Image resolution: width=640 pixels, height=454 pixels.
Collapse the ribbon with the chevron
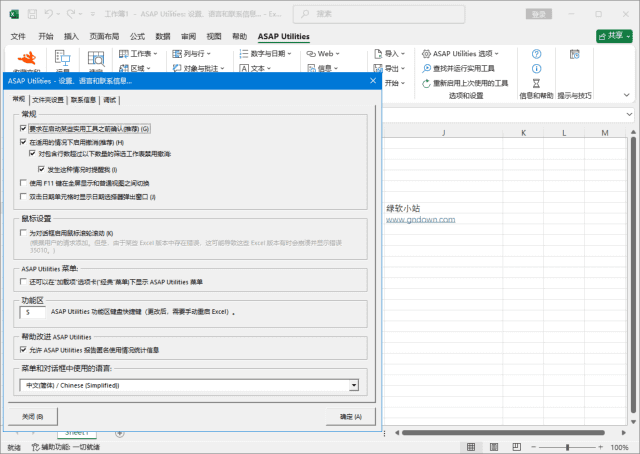pyautogui.click(x=627, y=95)
